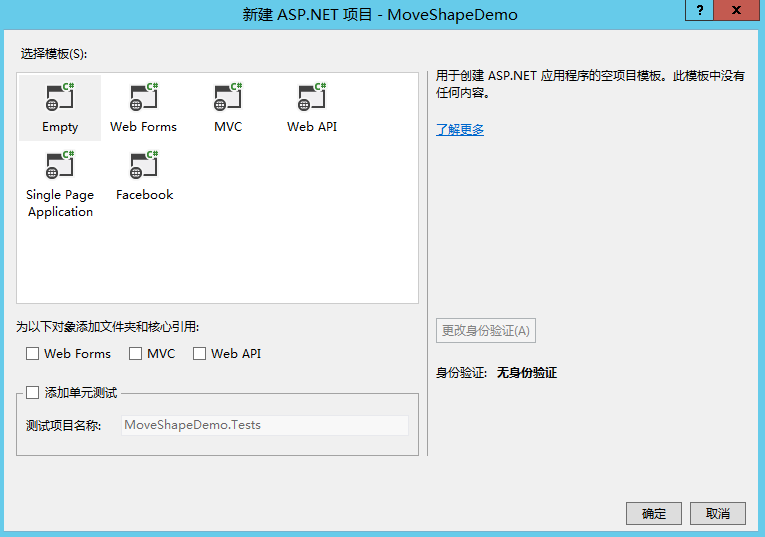765x537 pixels.
Task: Confirm with the 确定 button
Action: 654,514
